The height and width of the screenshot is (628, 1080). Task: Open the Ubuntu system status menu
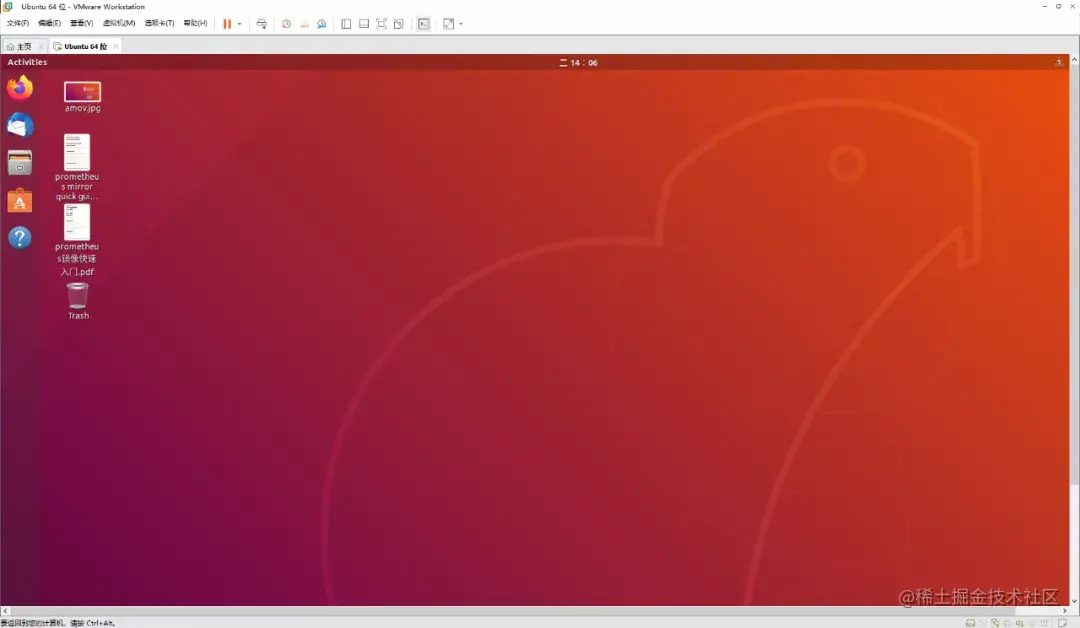tap(1059, 63)
